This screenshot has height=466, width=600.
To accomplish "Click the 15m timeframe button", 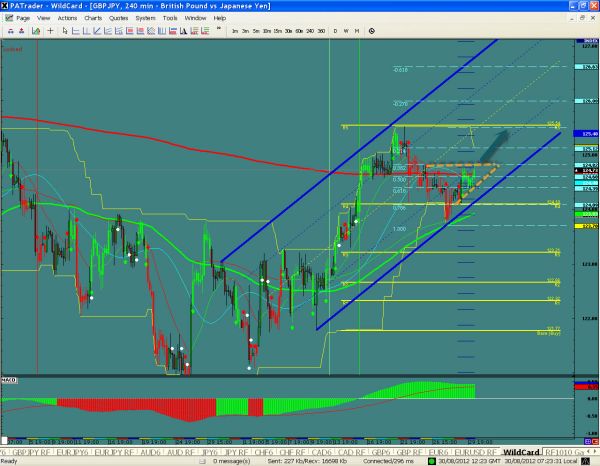I will pos(277,32).
